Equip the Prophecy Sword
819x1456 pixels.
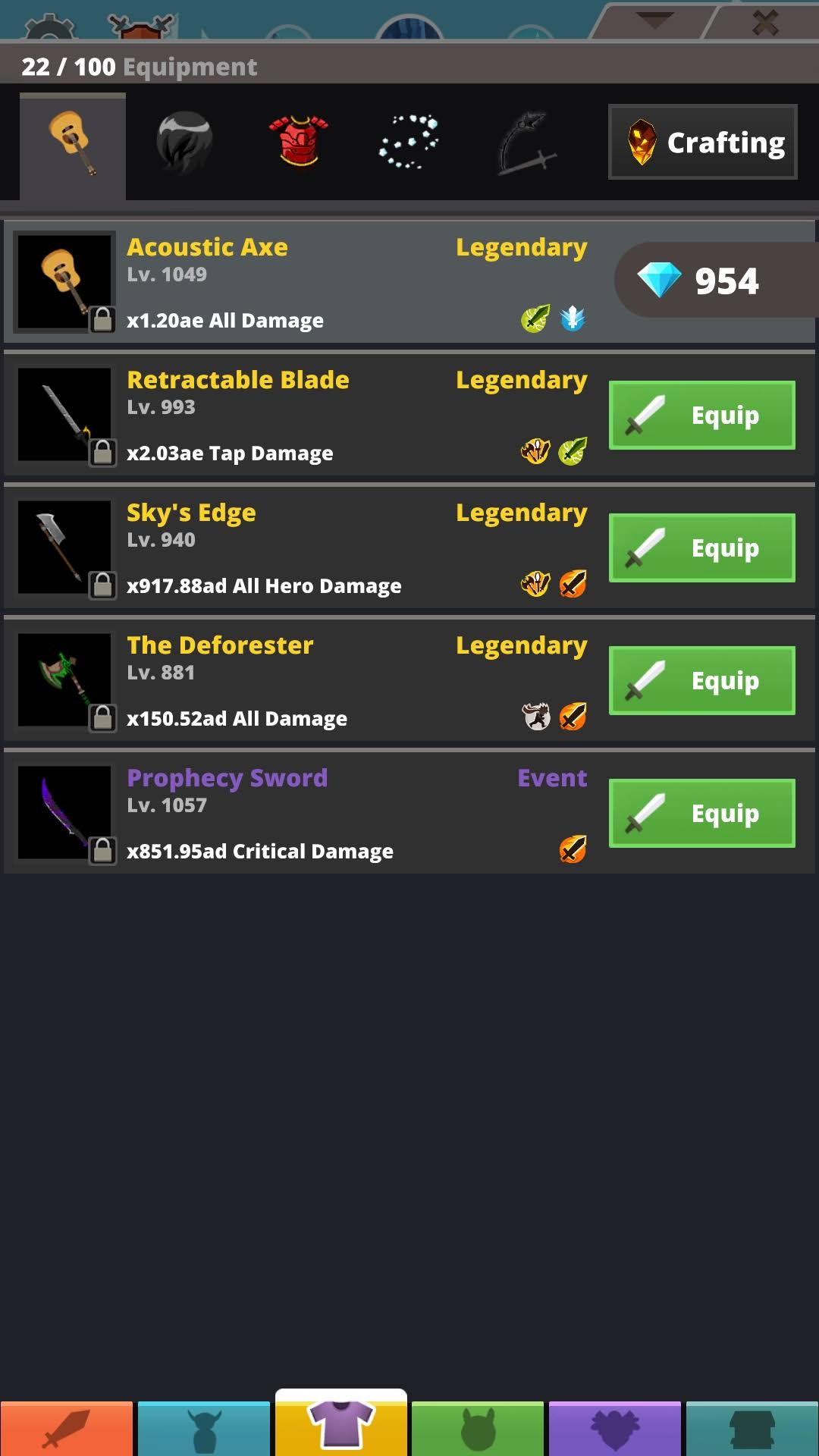702,813
